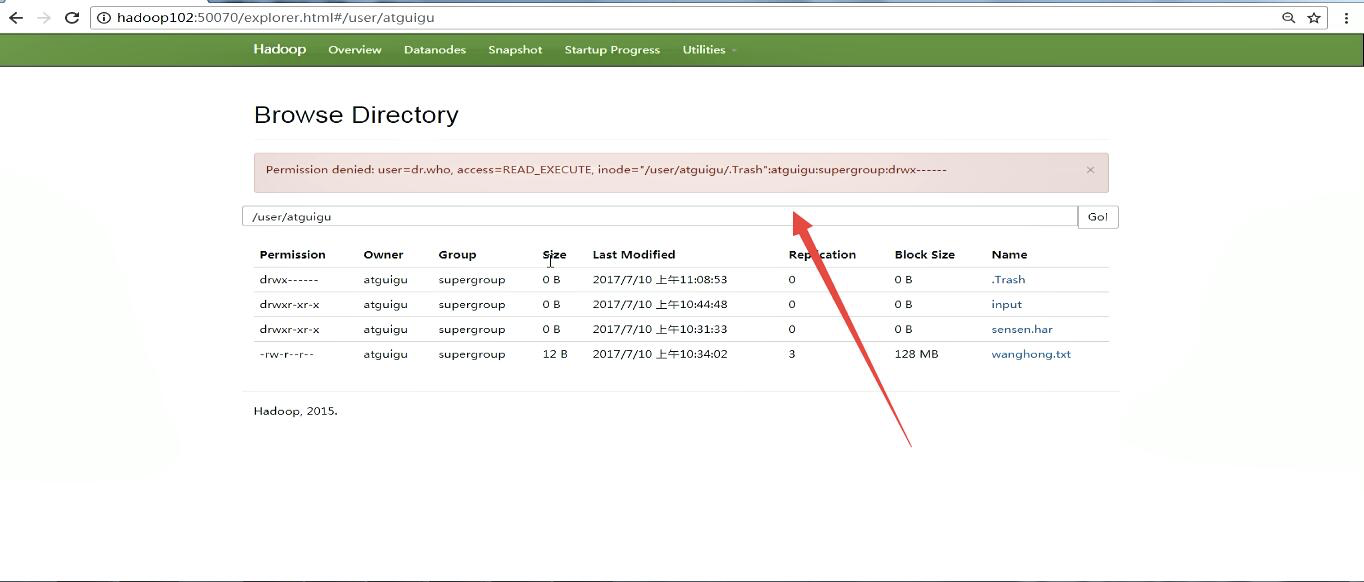Click the Permission denied error message text
Screen dimensions: 1364x582
[606, 170]
